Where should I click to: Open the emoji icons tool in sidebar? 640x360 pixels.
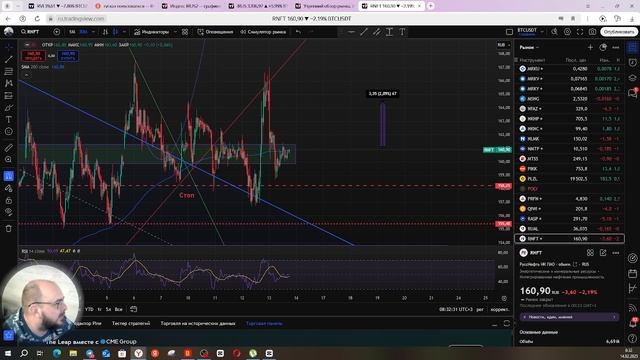(x=9, y=131)
